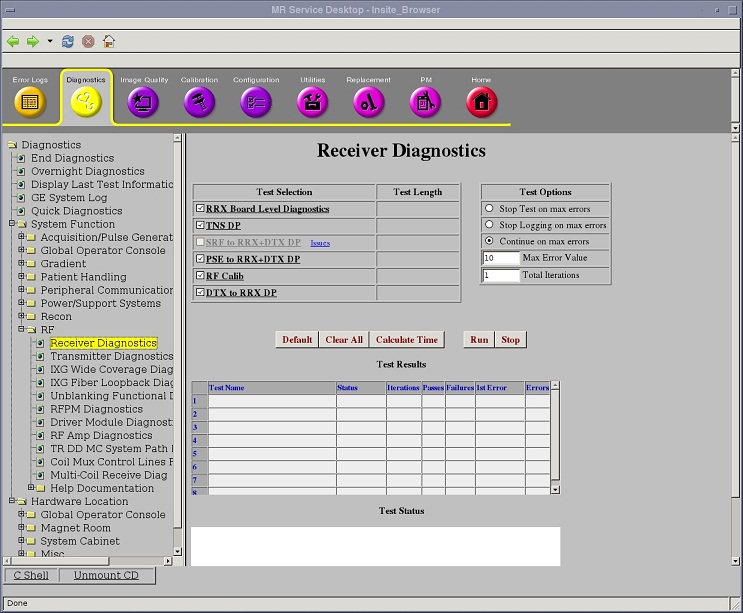Select the Configuration icon
The height and width of the screenshot is (613, 743).
pos(256,101)
